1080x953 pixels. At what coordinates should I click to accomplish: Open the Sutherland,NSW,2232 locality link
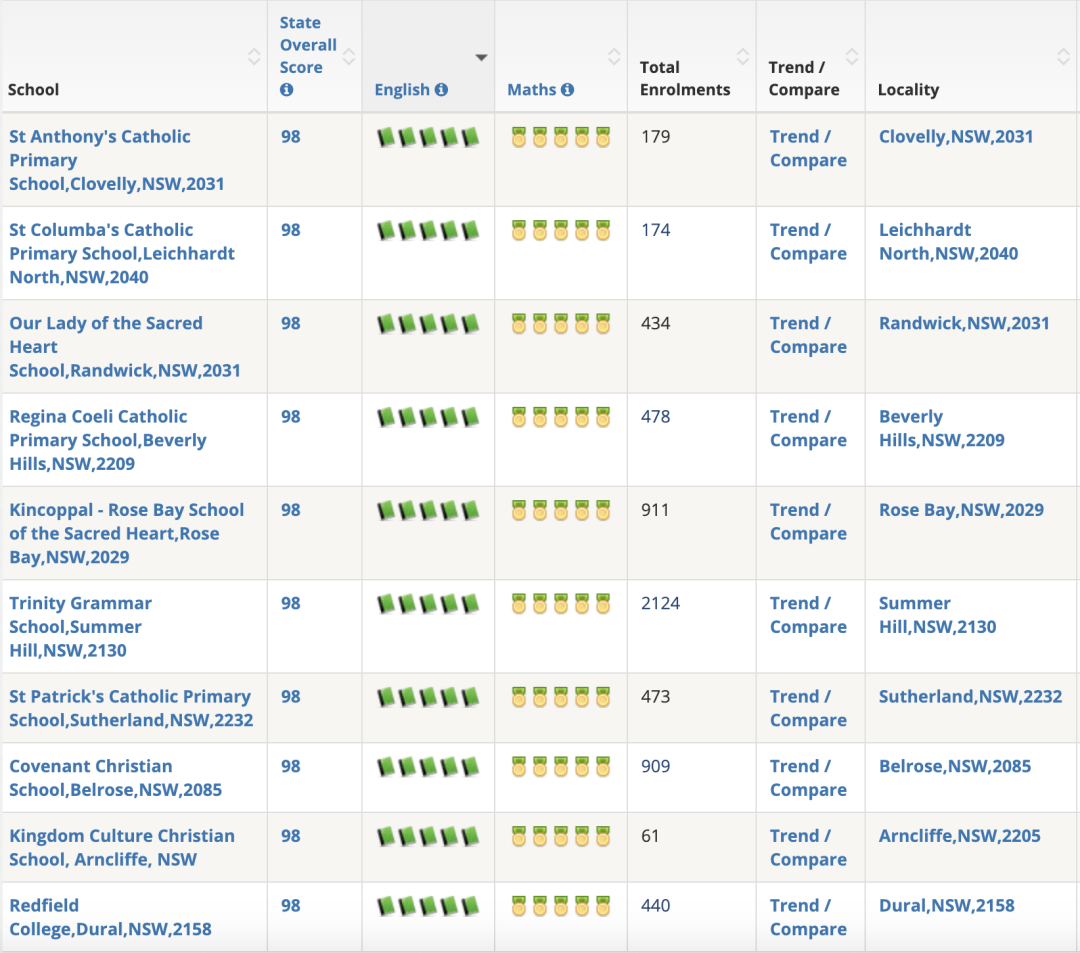(970, 696)
